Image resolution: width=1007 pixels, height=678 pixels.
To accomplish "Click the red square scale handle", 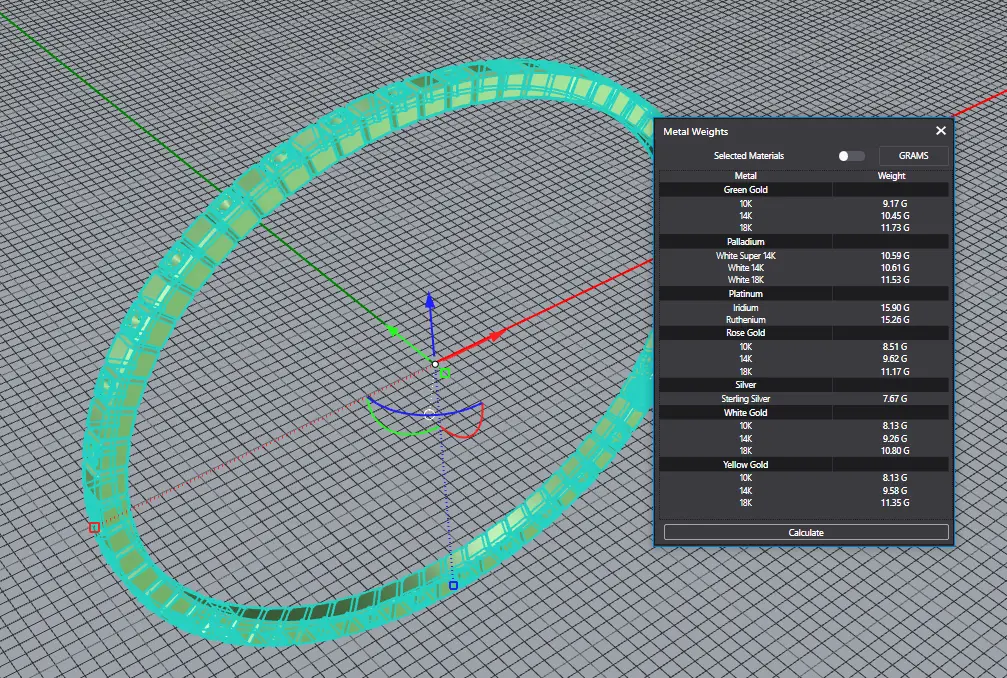I will point(94,527).
